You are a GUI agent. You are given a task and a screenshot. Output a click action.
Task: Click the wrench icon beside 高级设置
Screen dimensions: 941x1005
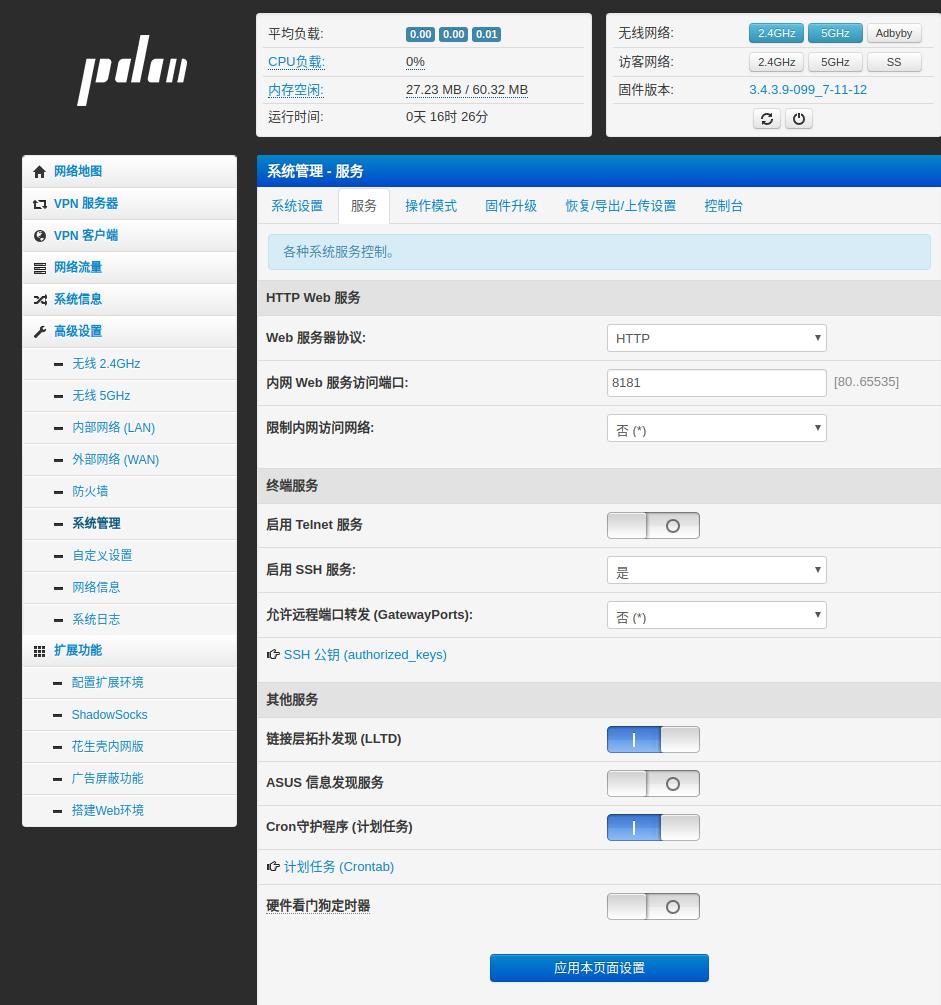(x=40, y=332)
